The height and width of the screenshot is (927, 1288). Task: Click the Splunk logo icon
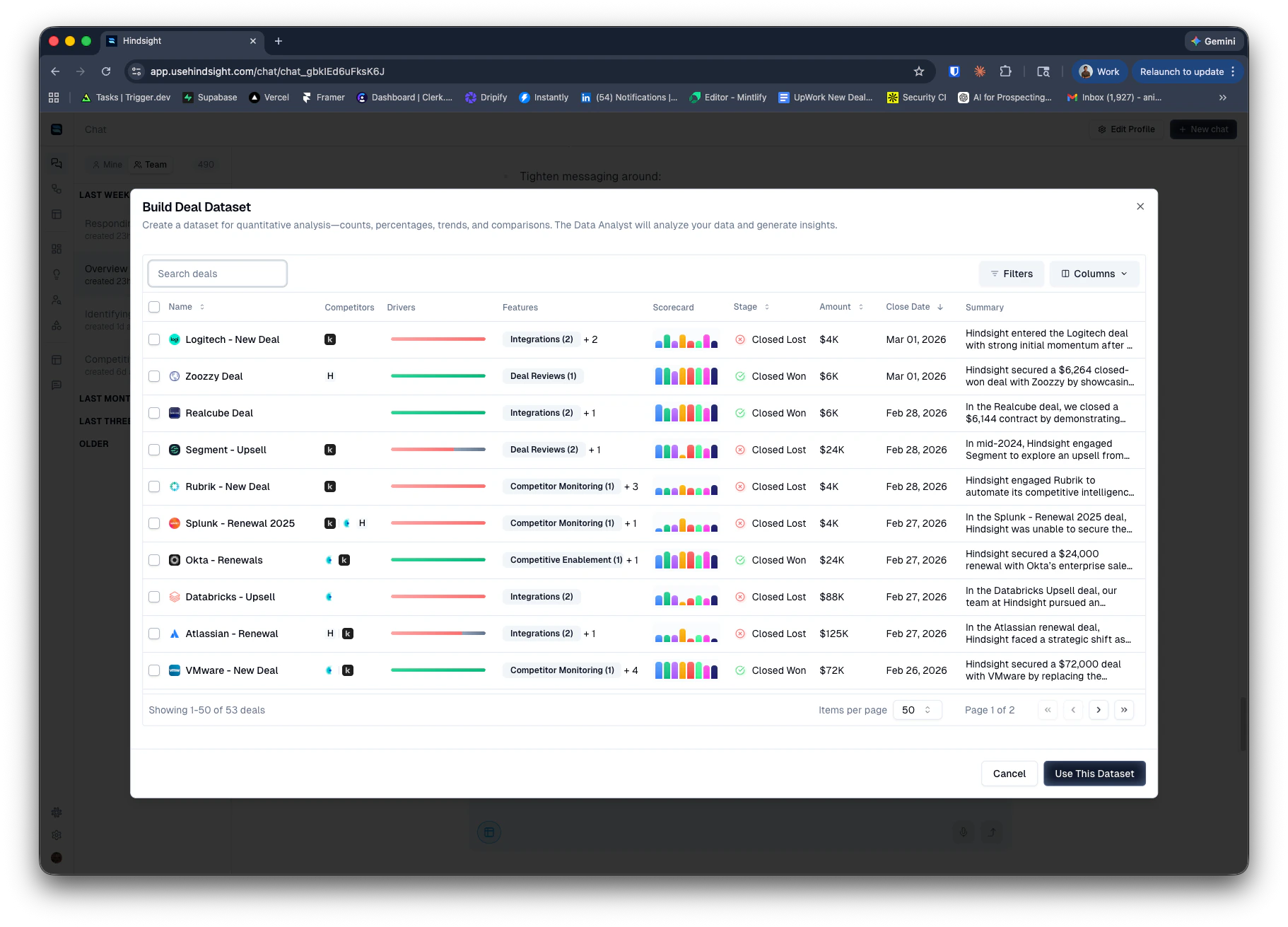click(175, 523)
